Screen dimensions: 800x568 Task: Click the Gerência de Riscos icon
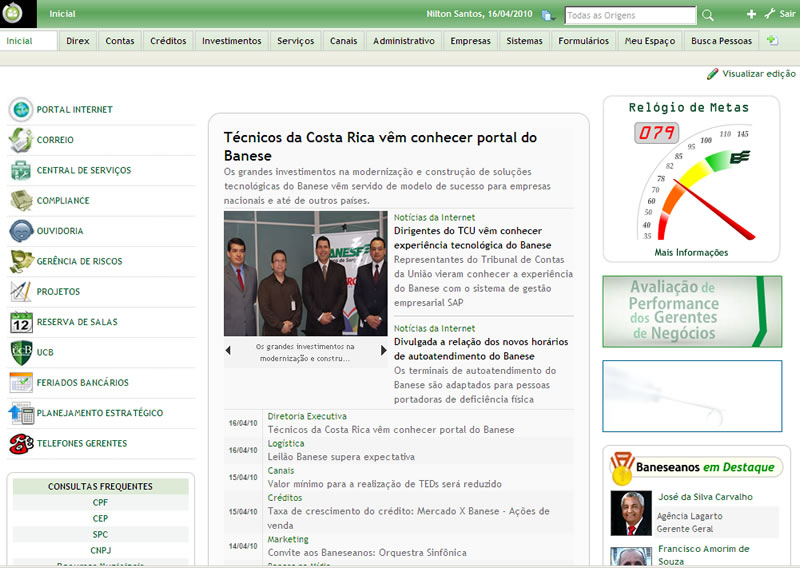(21, 261)
